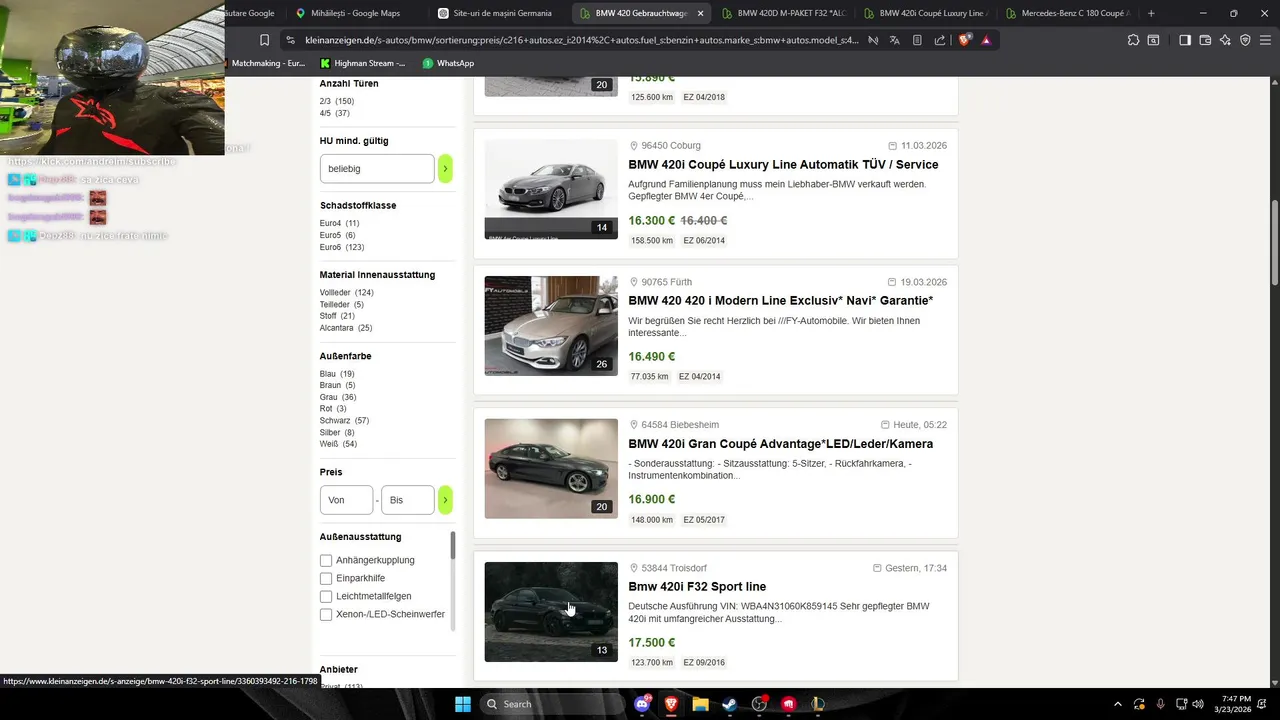Open BMW 420i Gran Coupé Advantage listing title
1280x720 pixels.
(781, 443)
